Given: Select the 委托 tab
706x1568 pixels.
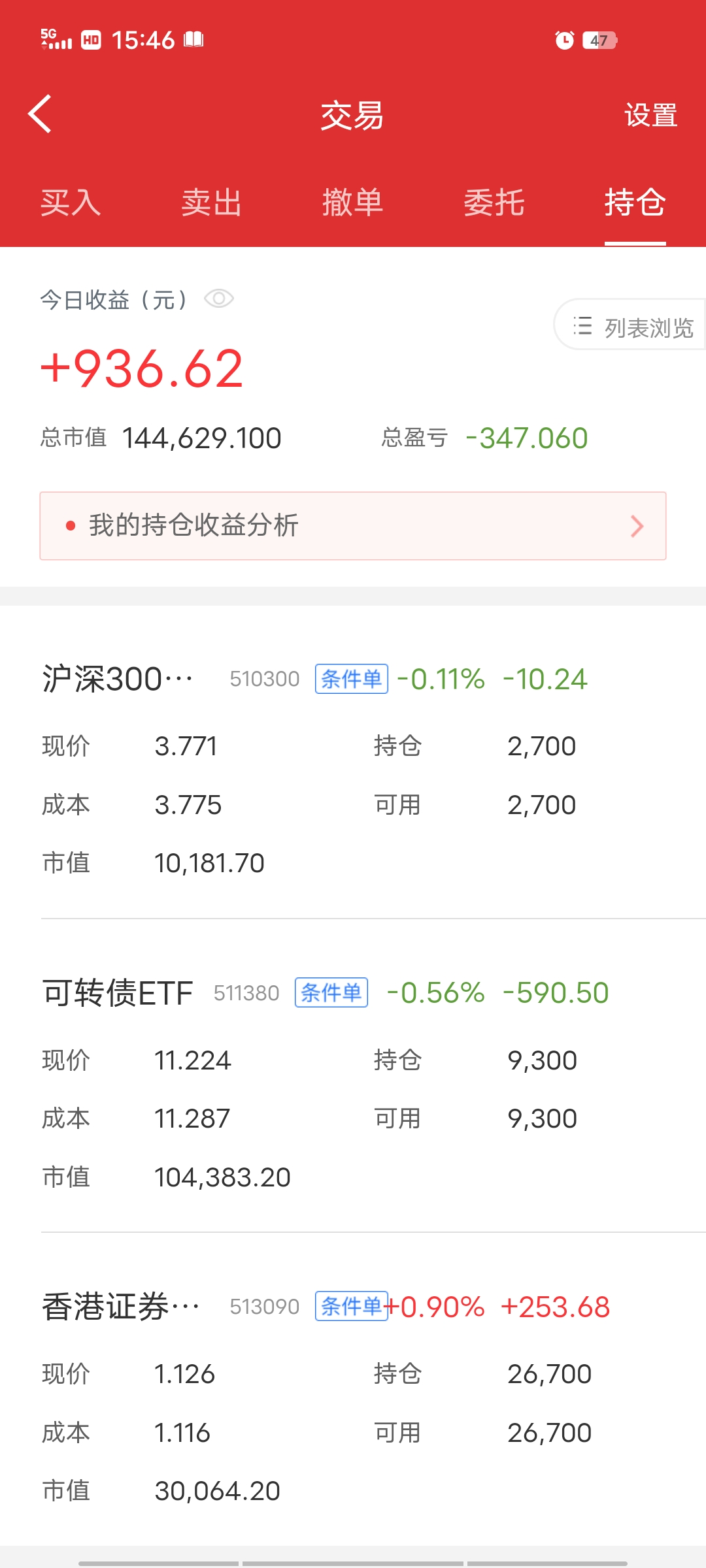Looking at the screenshot, I should [x=494, y=203].
